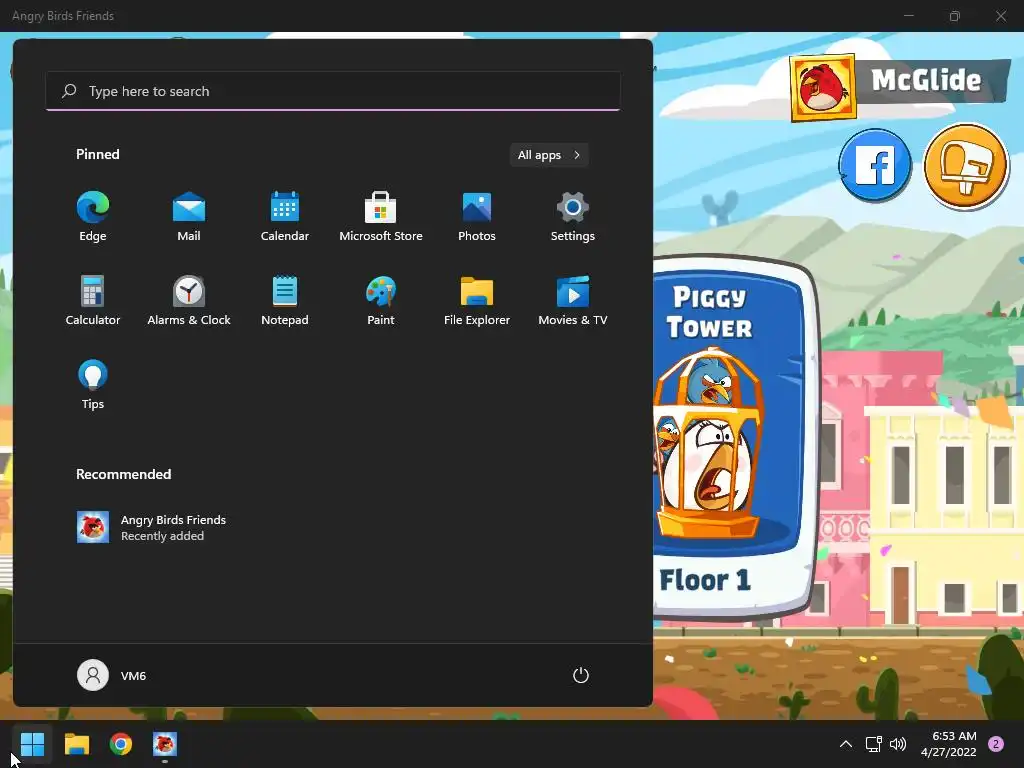This screenshot has width=1024, height=768.
Task: Open the VM6 user account menu
Action: [112, 675]
